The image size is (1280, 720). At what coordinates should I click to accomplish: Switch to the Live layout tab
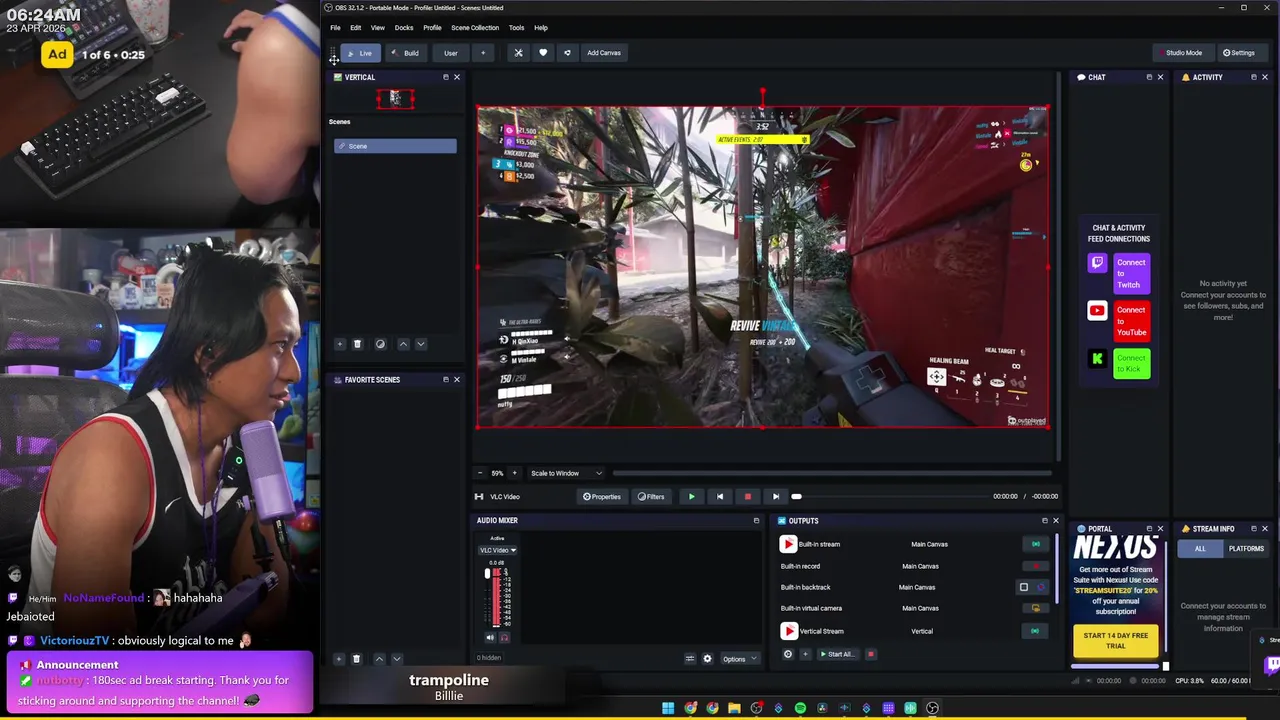click(360, 53)
